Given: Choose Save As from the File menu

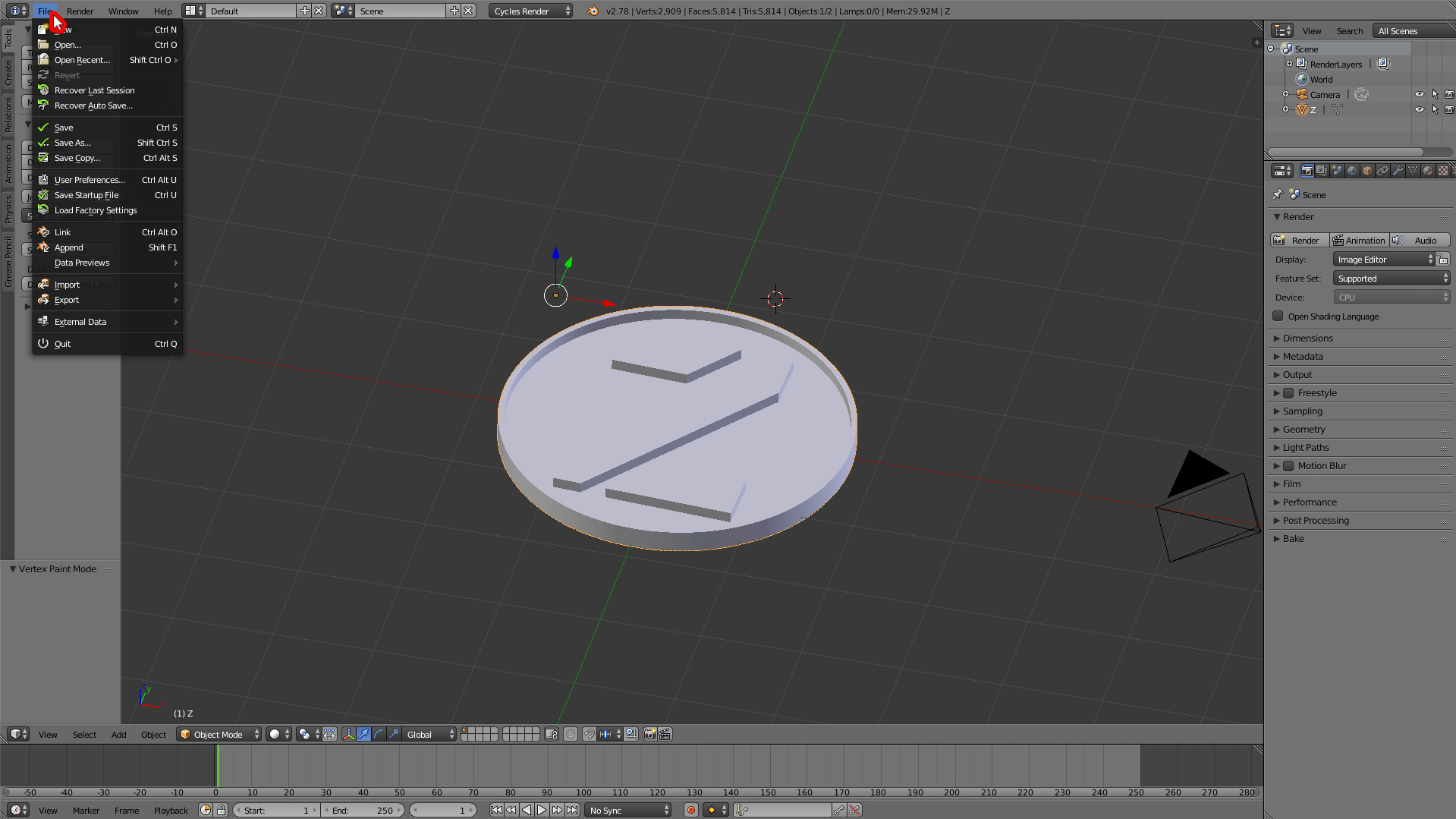Looking at the screenshot, I should [x=73, y=143].
